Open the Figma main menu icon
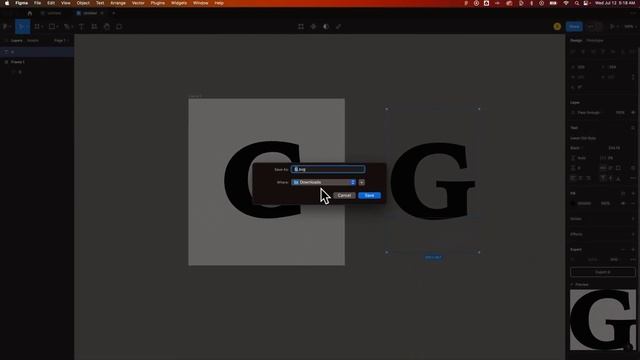The height and width of the screenshot is (360, 640). [x=5, y=27]
